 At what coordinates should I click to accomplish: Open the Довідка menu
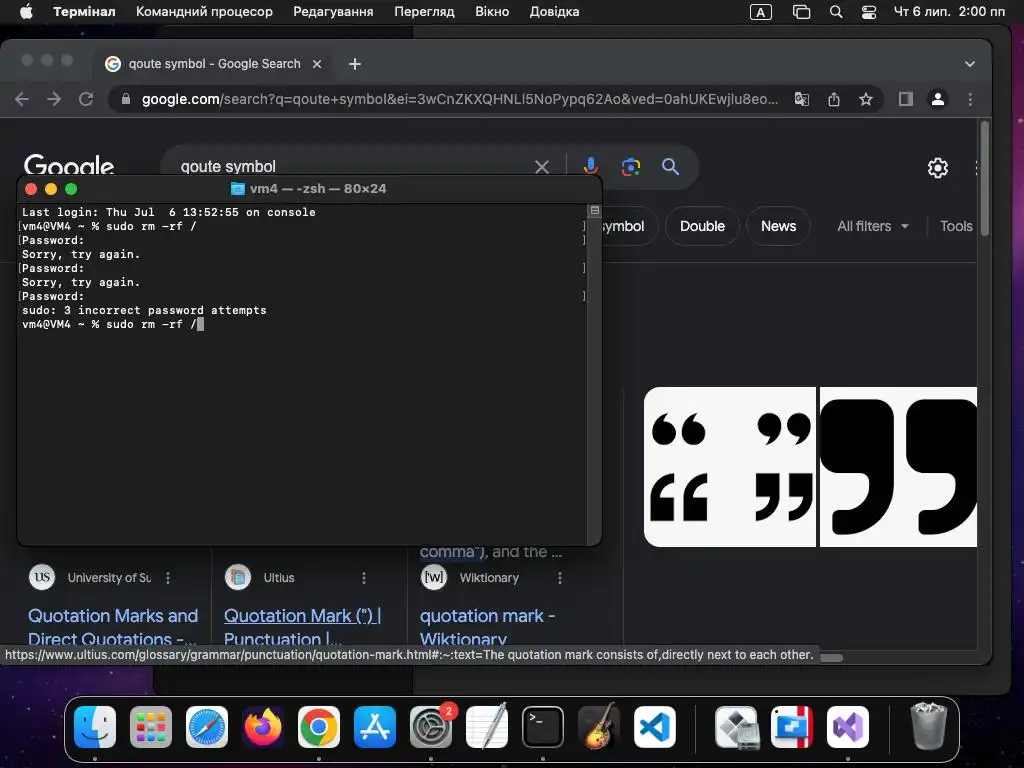(x=554, y=12)
